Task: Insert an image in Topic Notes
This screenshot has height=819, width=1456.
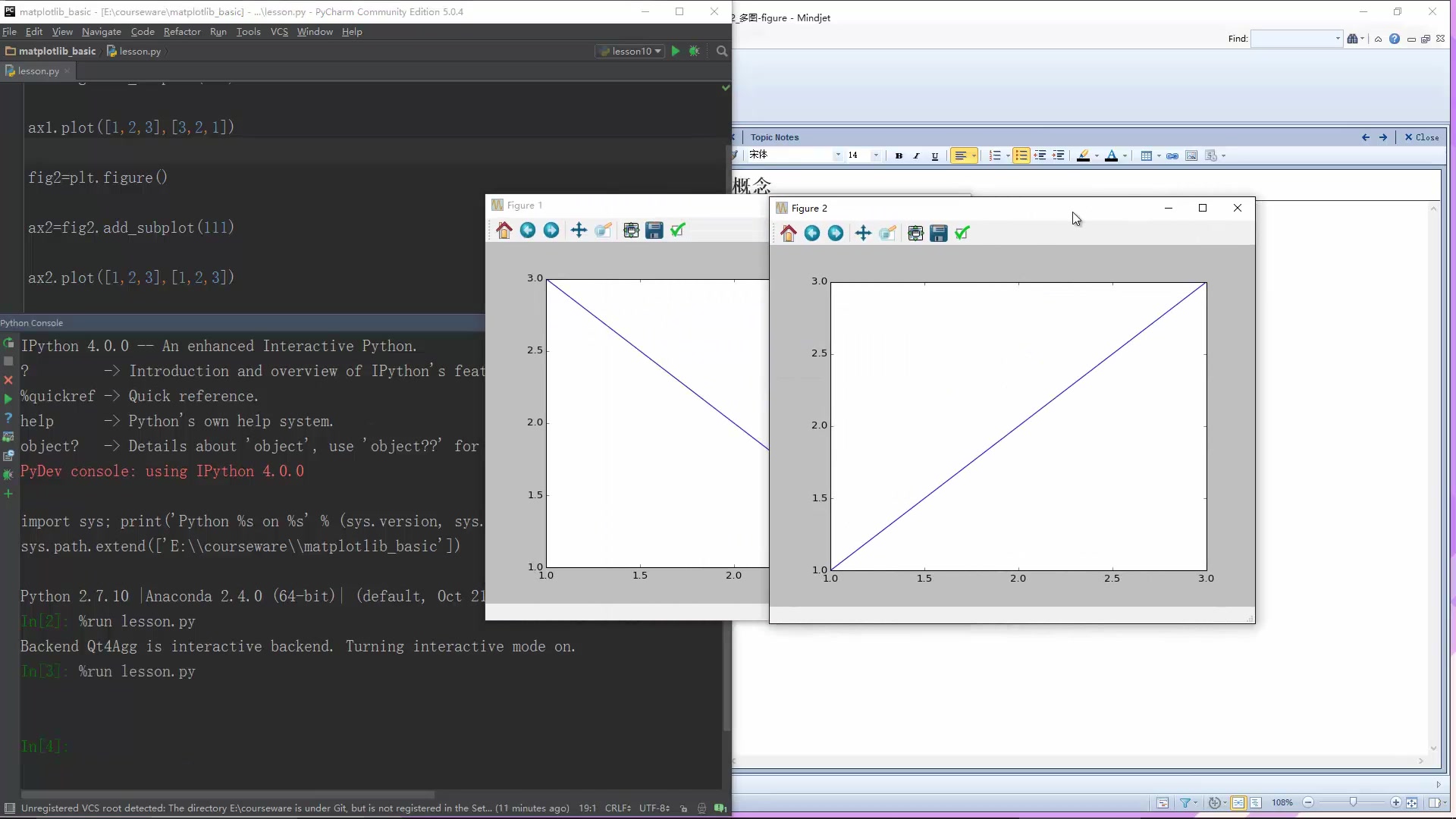Action: pyautogui.click(x=1191, y=155)
